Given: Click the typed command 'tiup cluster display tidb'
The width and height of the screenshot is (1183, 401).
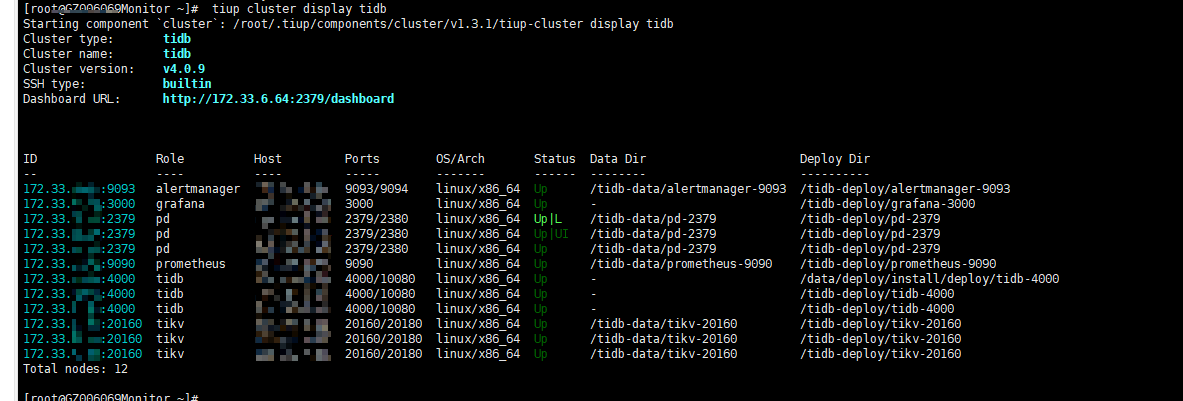Looking at the screenshot, I should pyautogui.click(x=300, y=9).
